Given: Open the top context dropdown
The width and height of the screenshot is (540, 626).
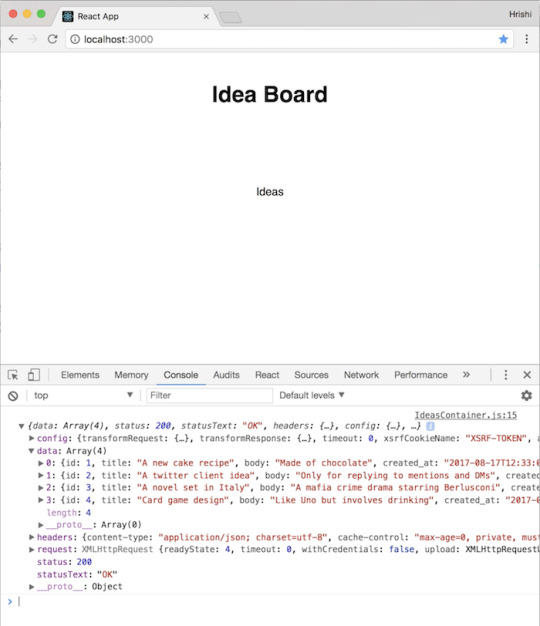Looking at the screenshot, I should click(x=83, y=395).
